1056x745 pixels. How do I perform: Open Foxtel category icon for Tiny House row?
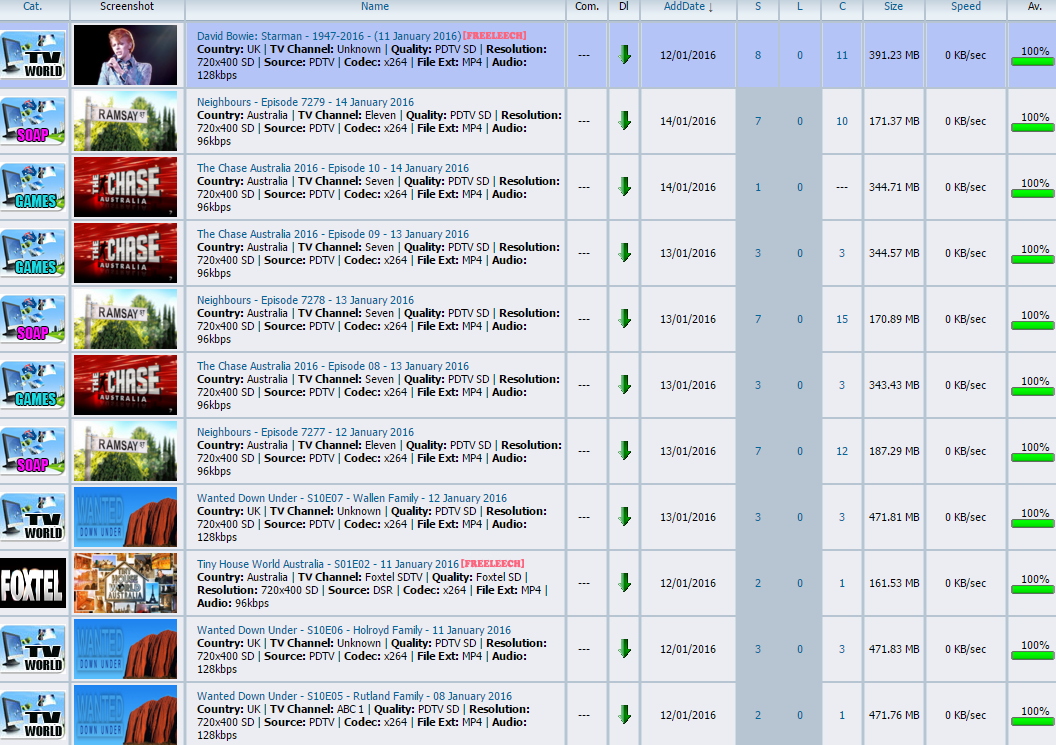coord(33,583)
